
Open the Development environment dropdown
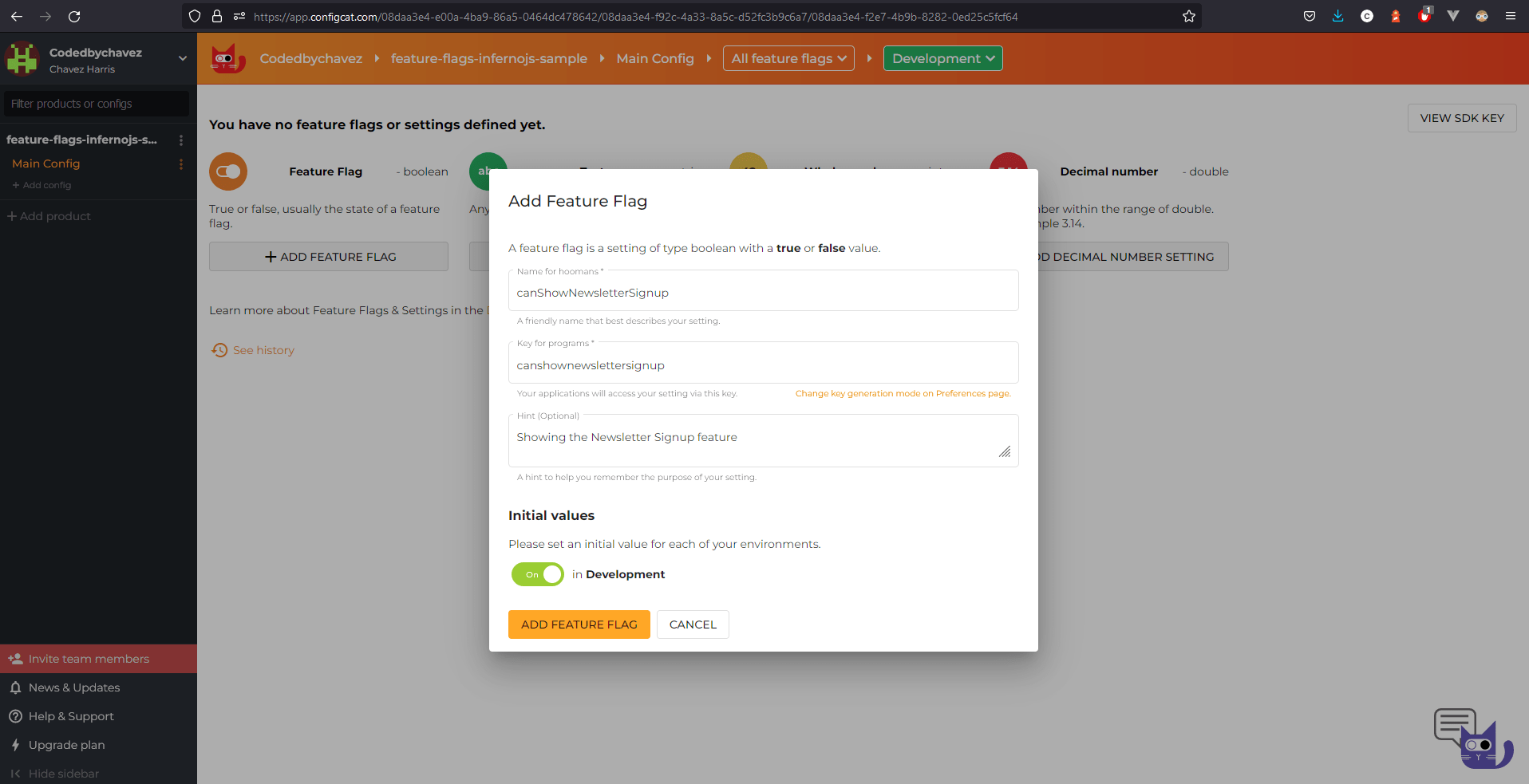(942, 57)
